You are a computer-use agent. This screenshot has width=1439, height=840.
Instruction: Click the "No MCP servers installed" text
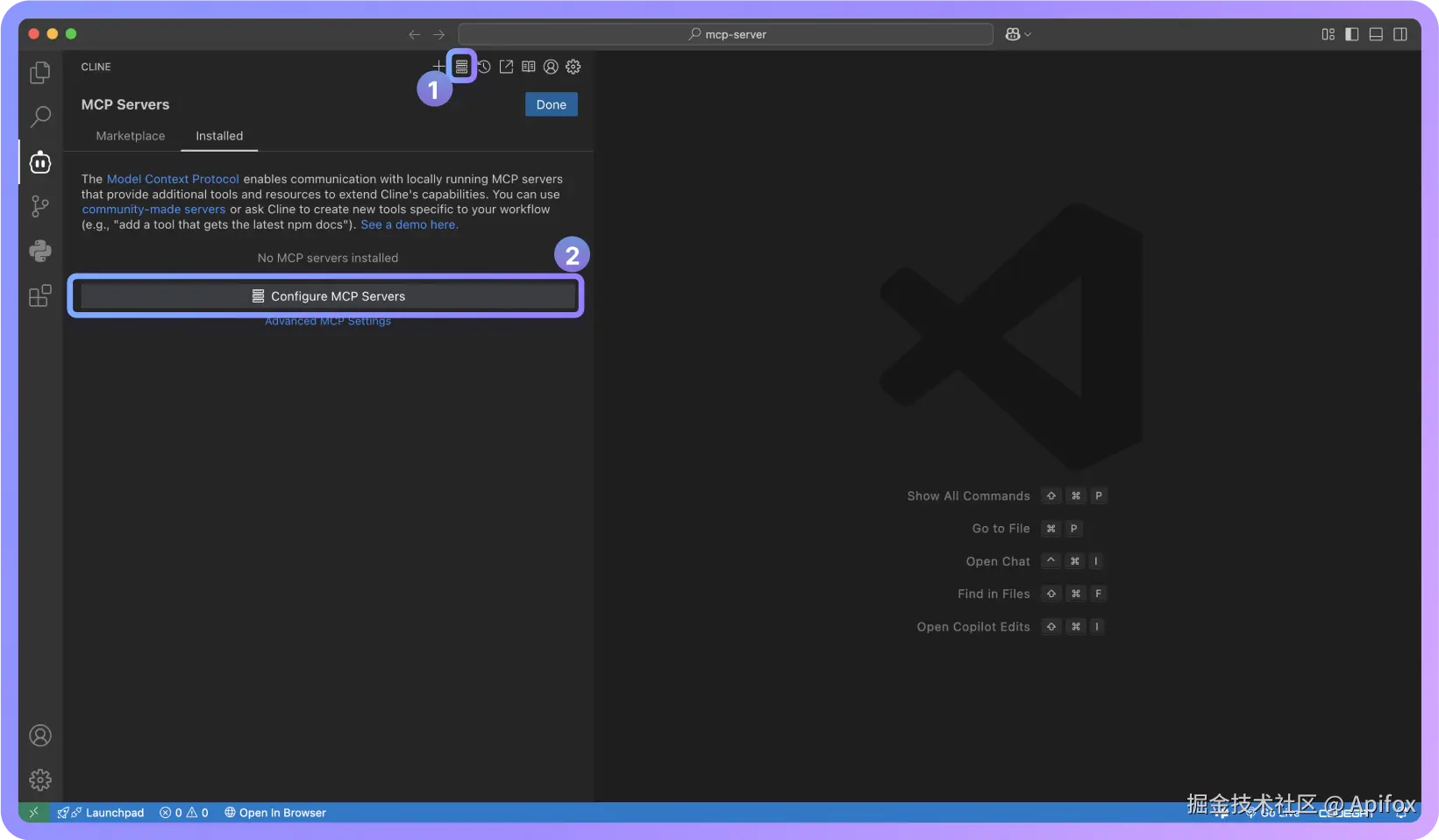[x=328, y=258]
